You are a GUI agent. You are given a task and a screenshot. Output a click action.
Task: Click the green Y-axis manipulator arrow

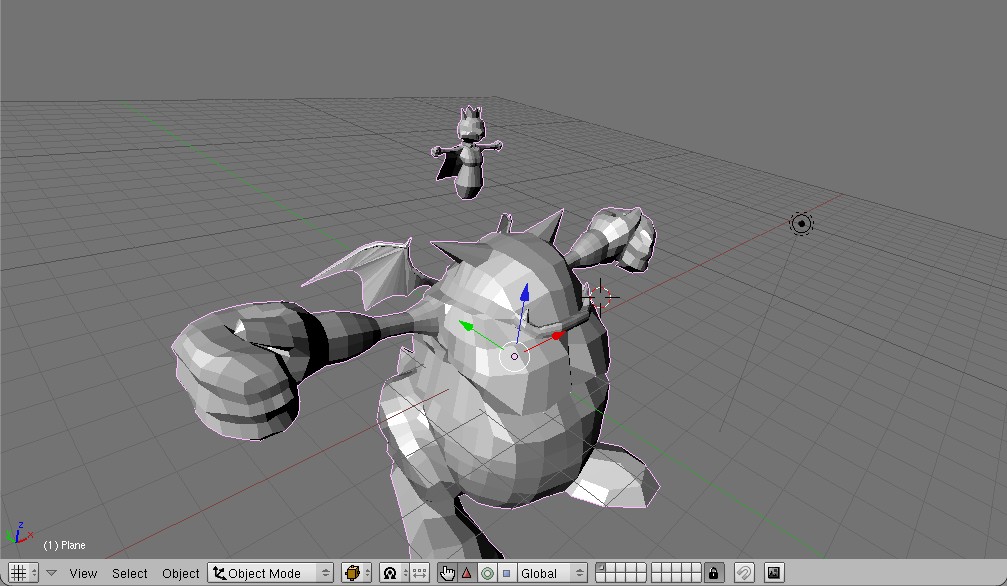(x=467, y=326)
